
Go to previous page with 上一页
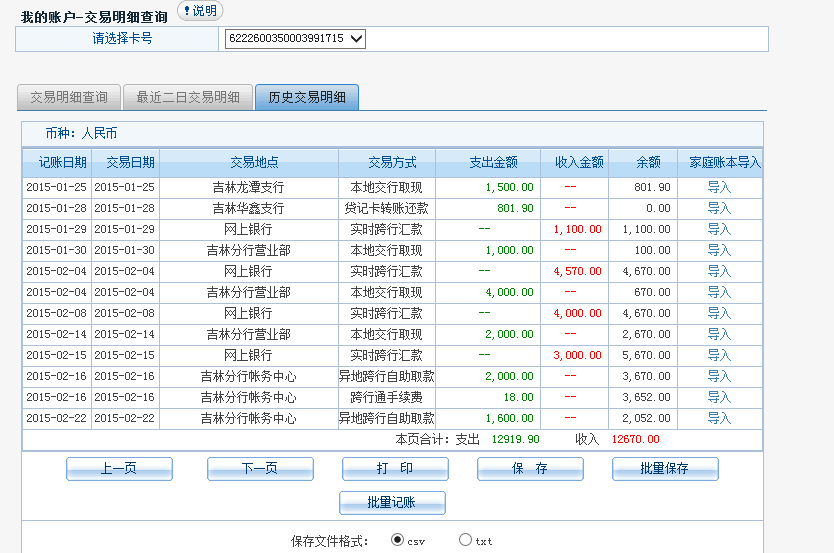tap(119, 469)
